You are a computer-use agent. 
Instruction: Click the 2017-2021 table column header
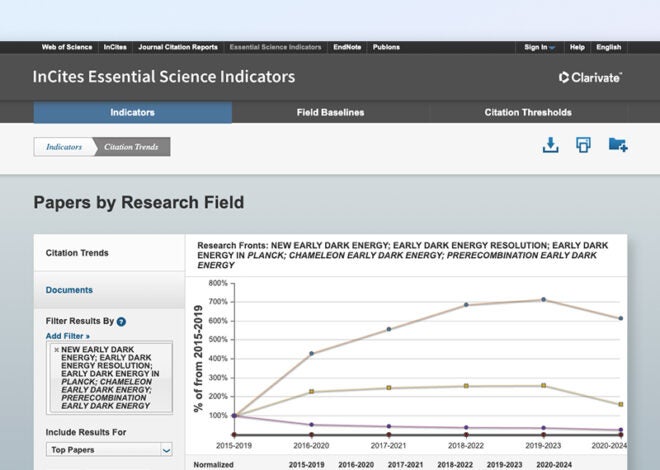(405, 465)
